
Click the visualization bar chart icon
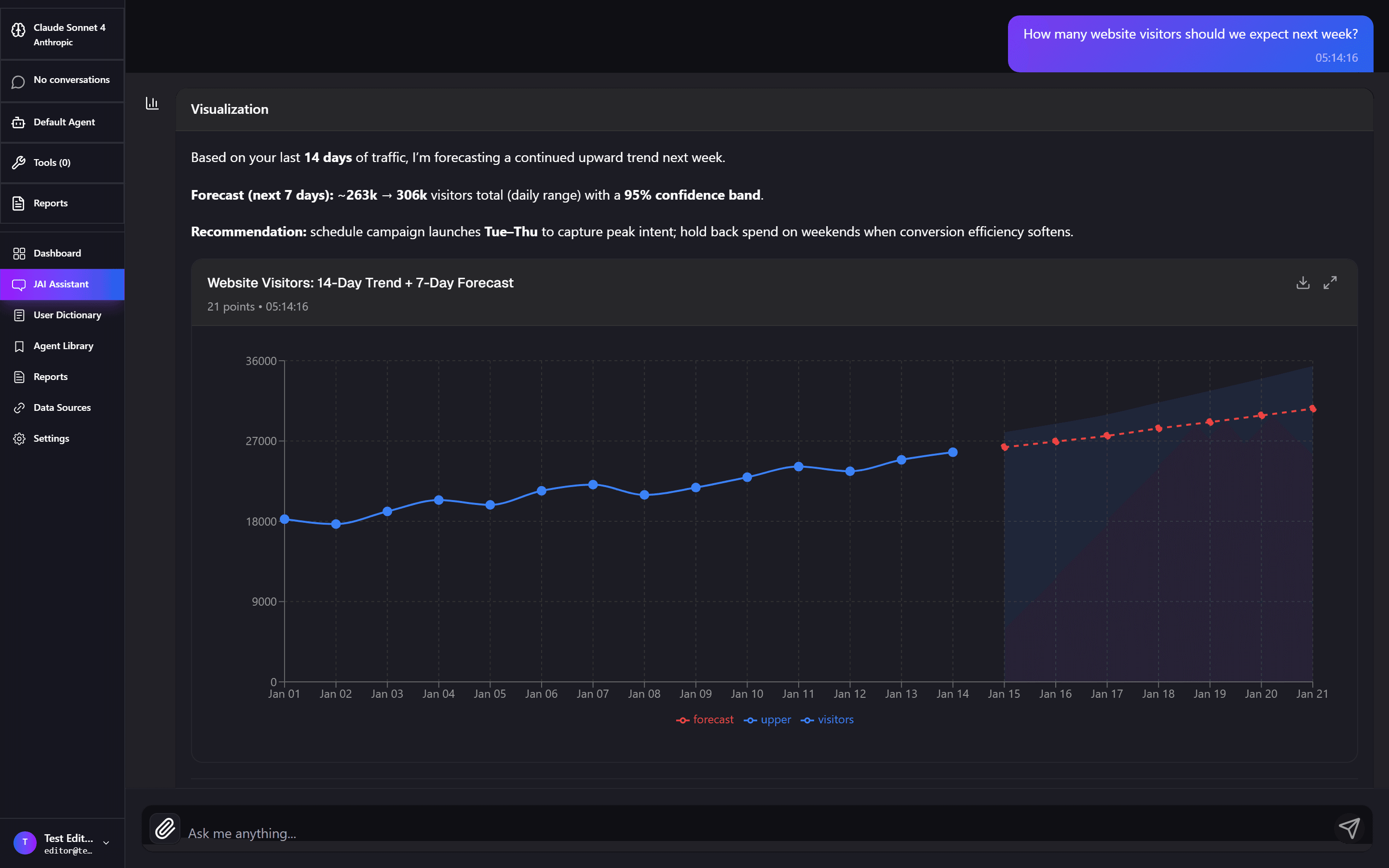151,103
